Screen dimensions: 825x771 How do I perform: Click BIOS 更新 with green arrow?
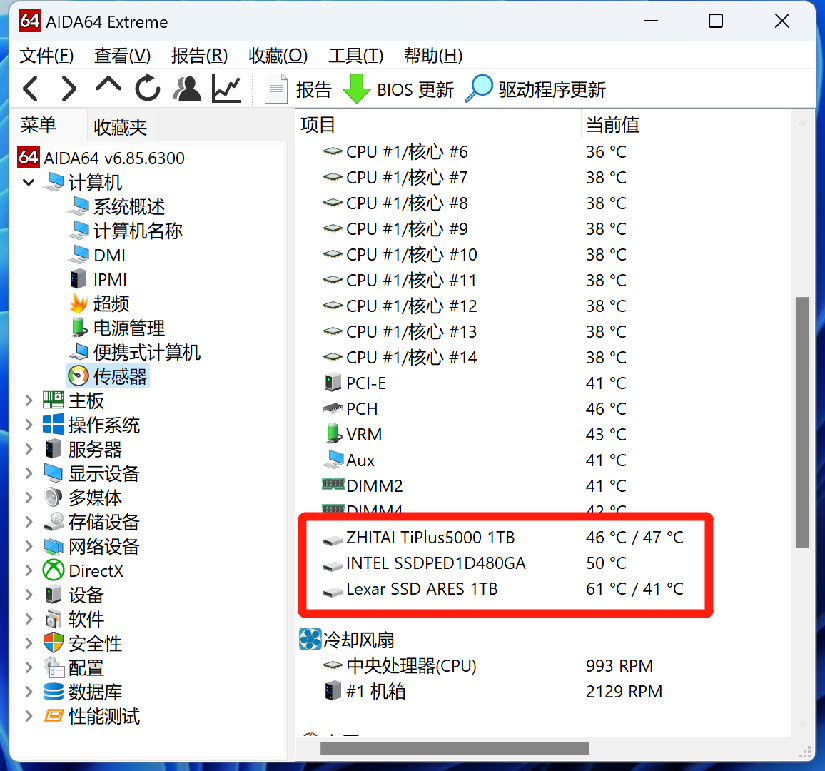398,89
